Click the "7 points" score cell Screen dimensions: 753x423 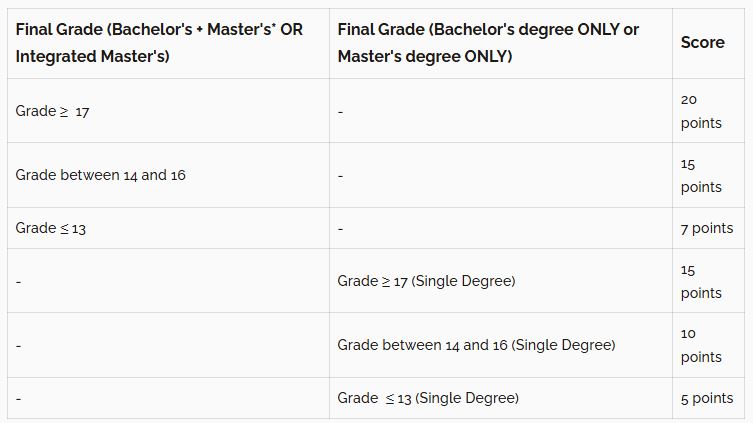[x=706, y=228]
